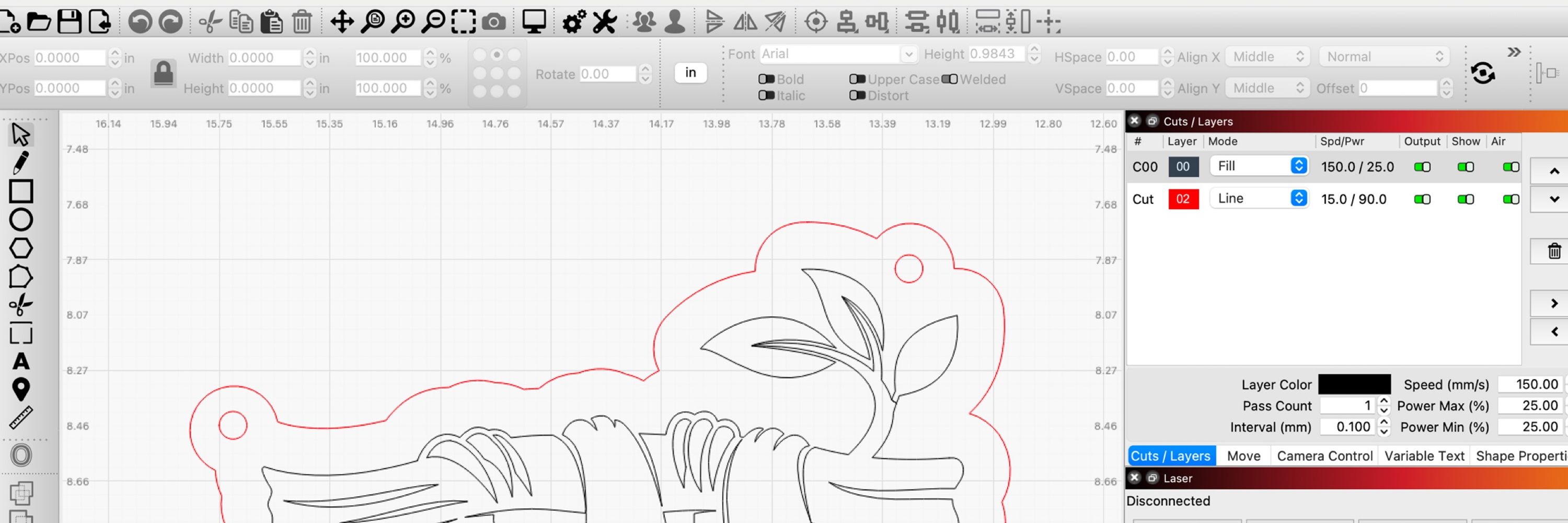This screenshot has height=523, width=1568.
Task: Open Align X Middle dropdown
Action: 1268,56
